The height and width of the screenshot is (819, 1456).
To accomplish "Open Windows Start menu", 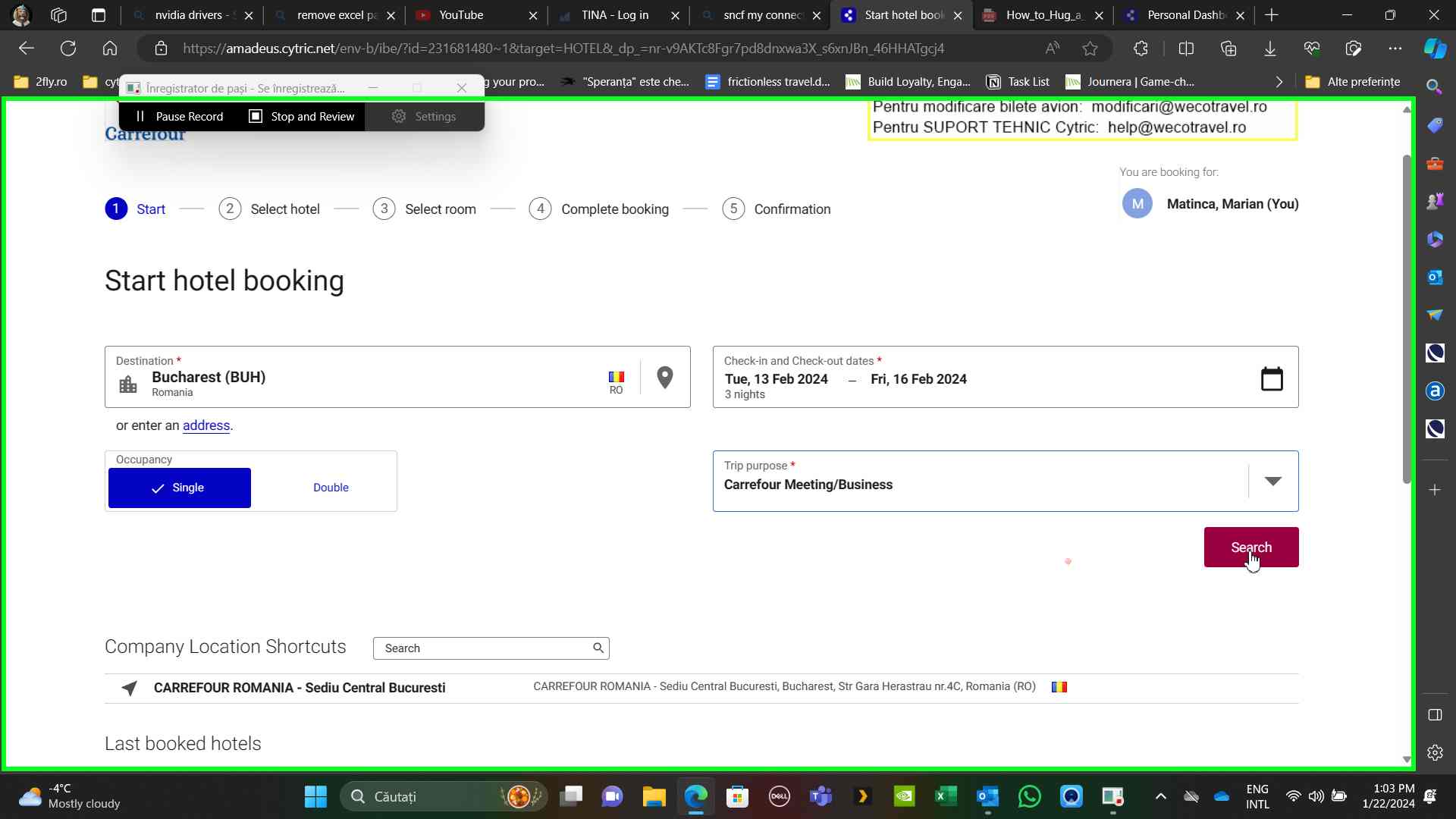I will click(x=315, y=796).
